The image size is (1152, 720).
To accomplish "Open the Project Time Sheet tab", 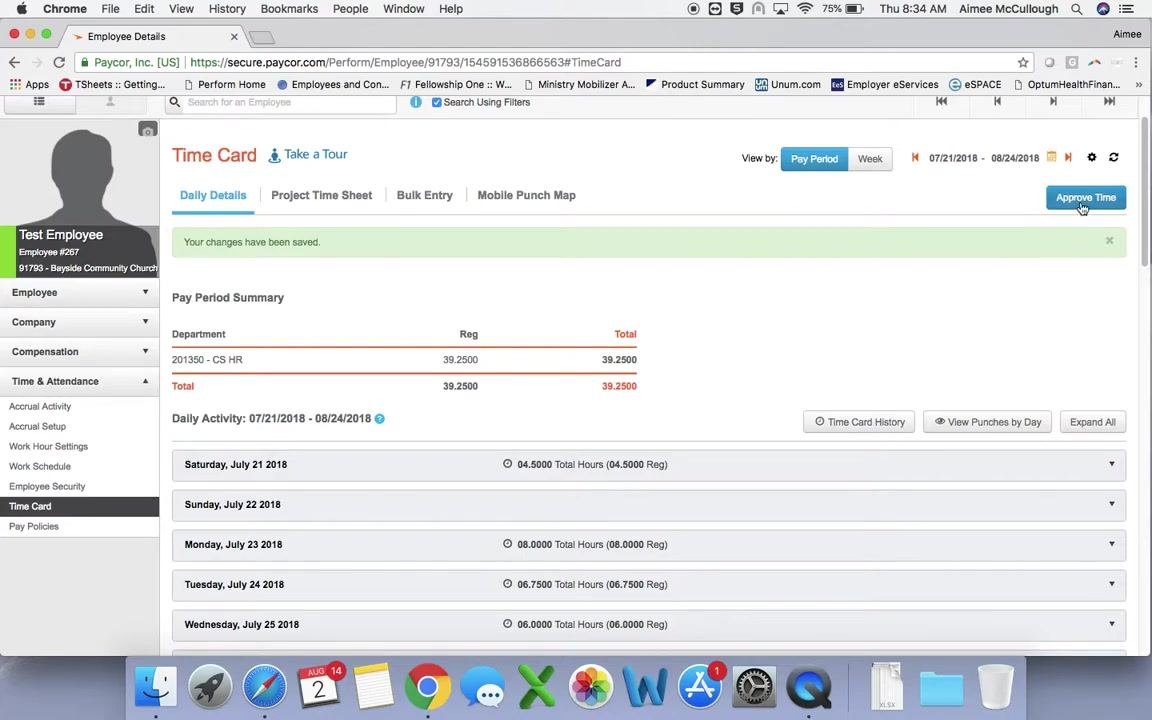I will pos(322,195).
